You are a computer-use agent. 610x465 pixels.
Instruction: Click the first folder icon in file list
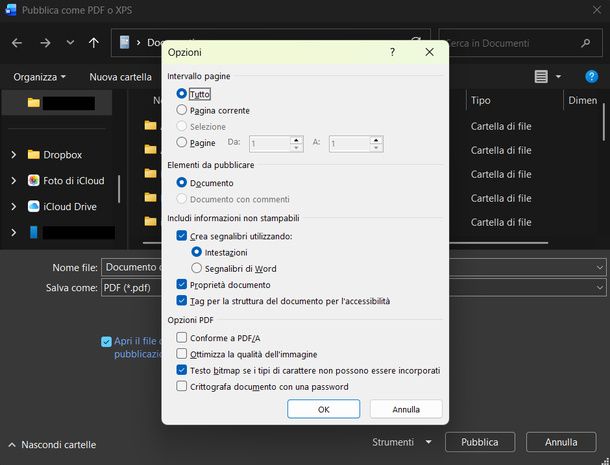(150, 125)
